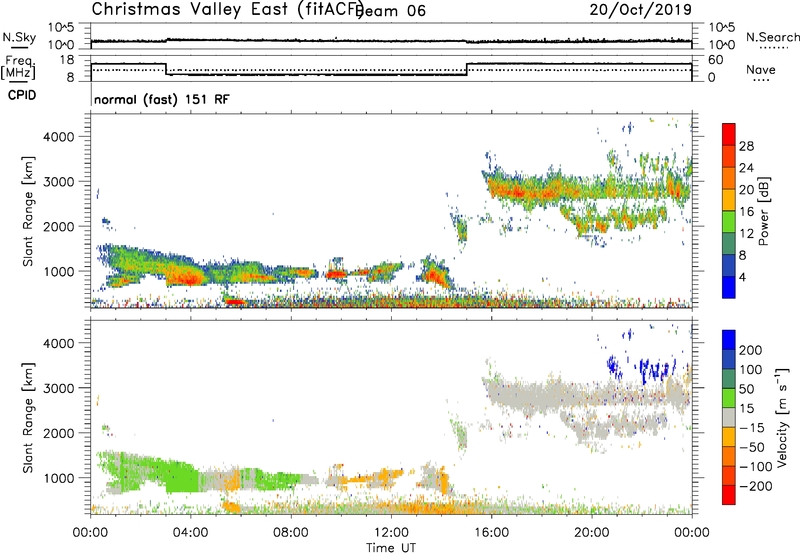This screenshot has height=554, width=800.
Task: Click the '08:00' time tick label
Action: tap(291, 533)
